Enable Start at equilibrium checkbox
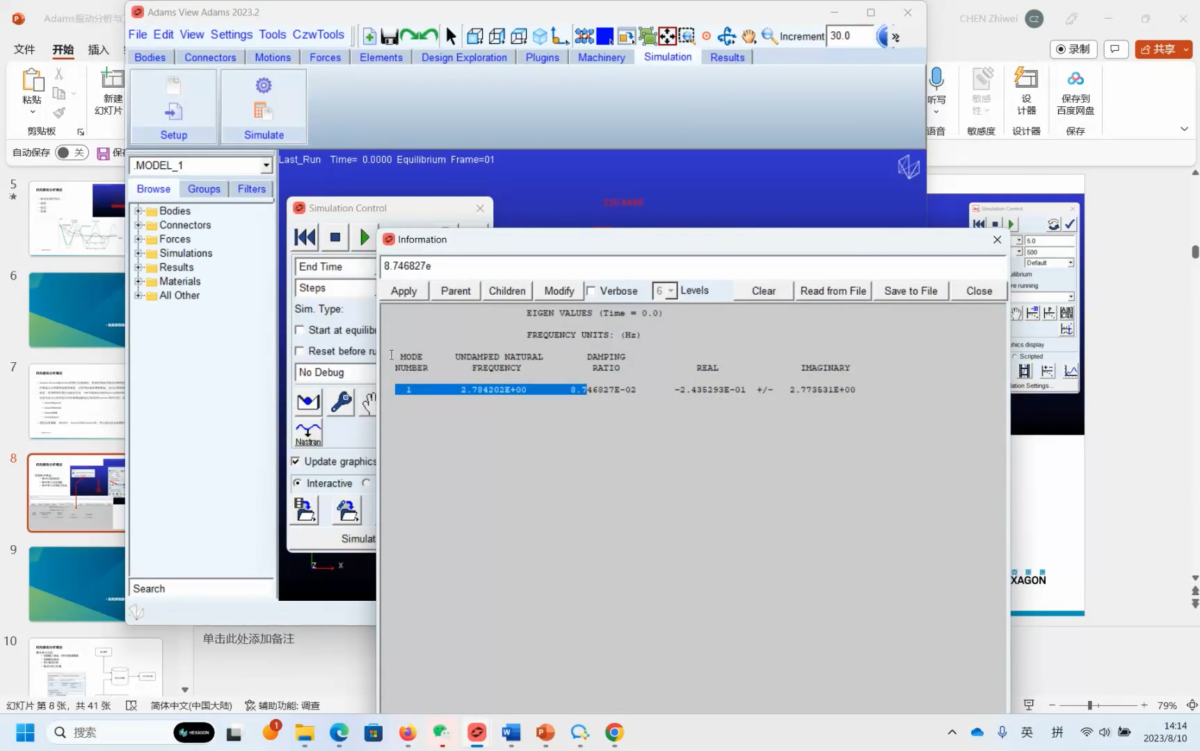This screenshot has height=751, width=1200. (x=300, y=330)
